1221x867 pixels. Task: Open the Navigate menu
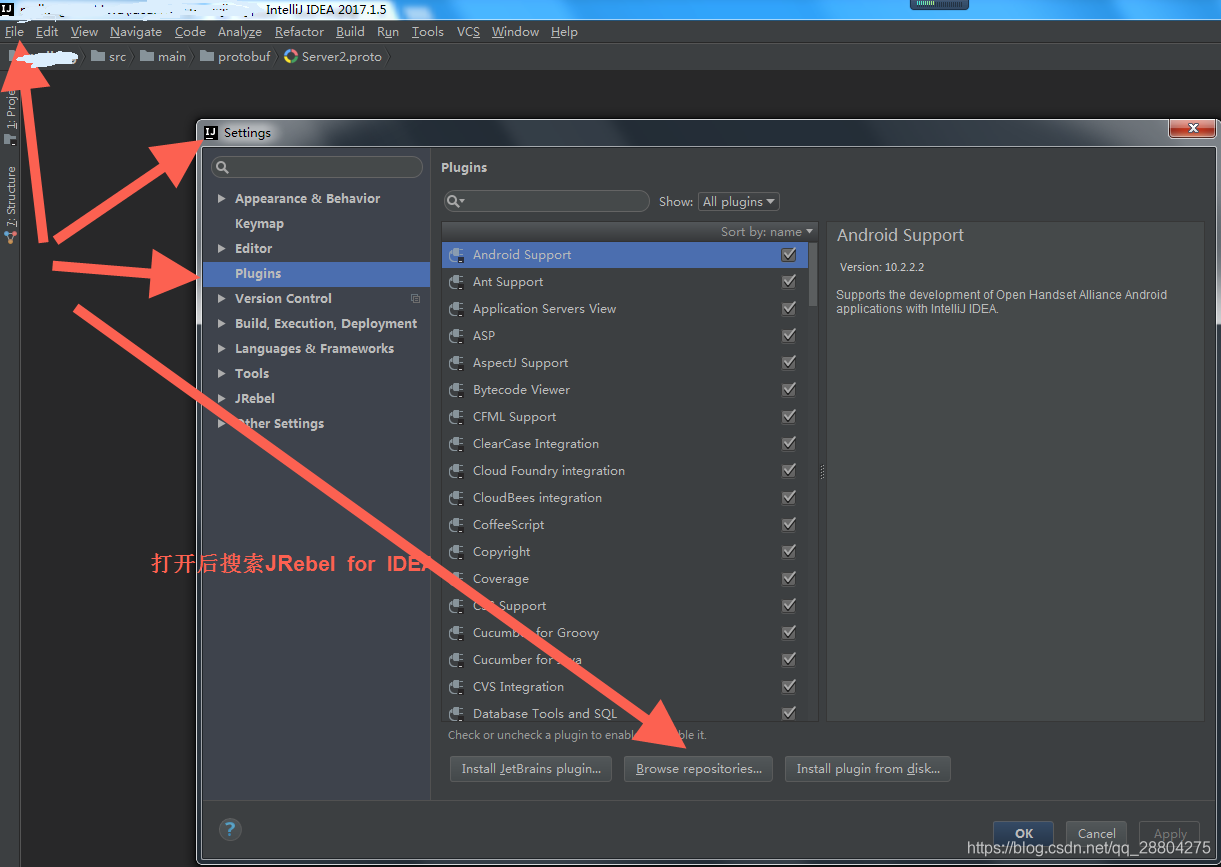click(136, 32)
